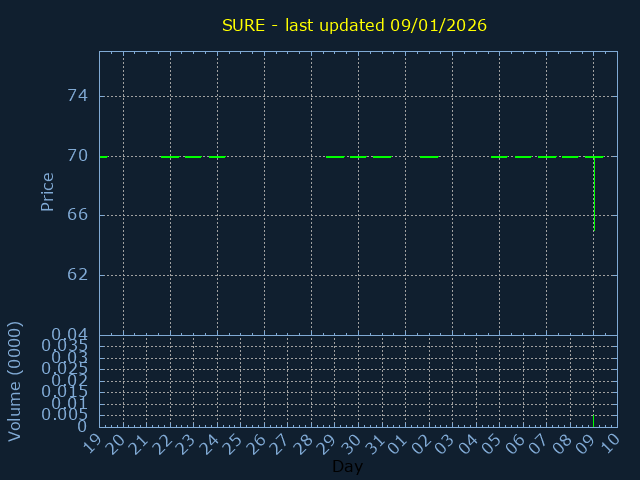Select day 25 on the x-axis
The image size is (640, 480).
pyautogui.click(x=235, y=443)
